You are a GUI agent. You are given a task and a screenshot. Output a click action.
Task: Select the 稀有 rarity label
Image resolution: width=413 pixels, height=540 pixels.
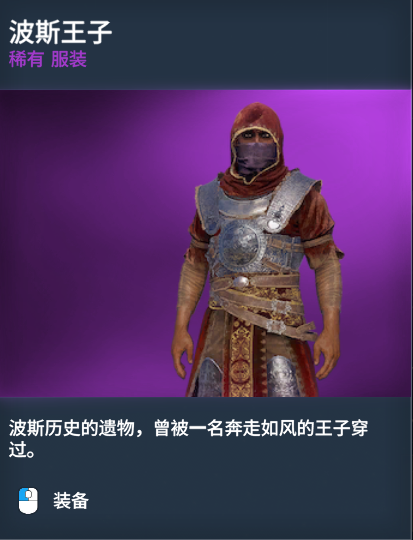[x=26, y=59]
